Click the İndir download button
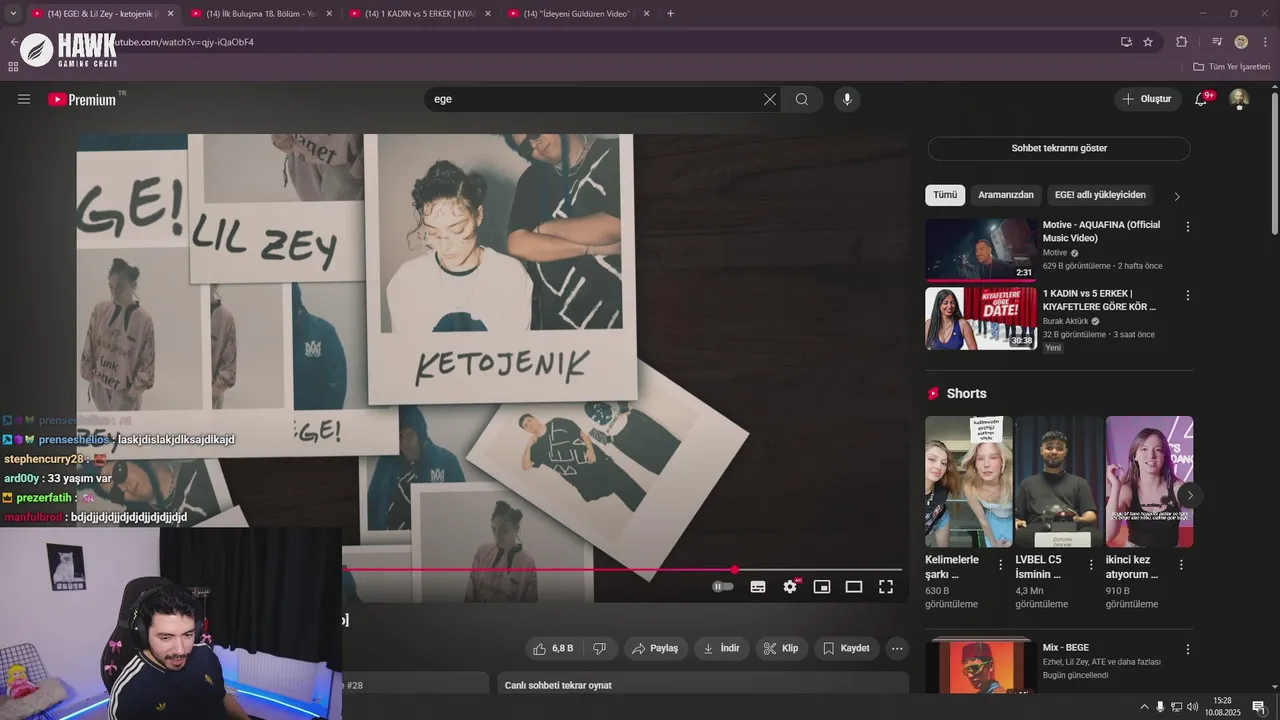 pos(722,648)
